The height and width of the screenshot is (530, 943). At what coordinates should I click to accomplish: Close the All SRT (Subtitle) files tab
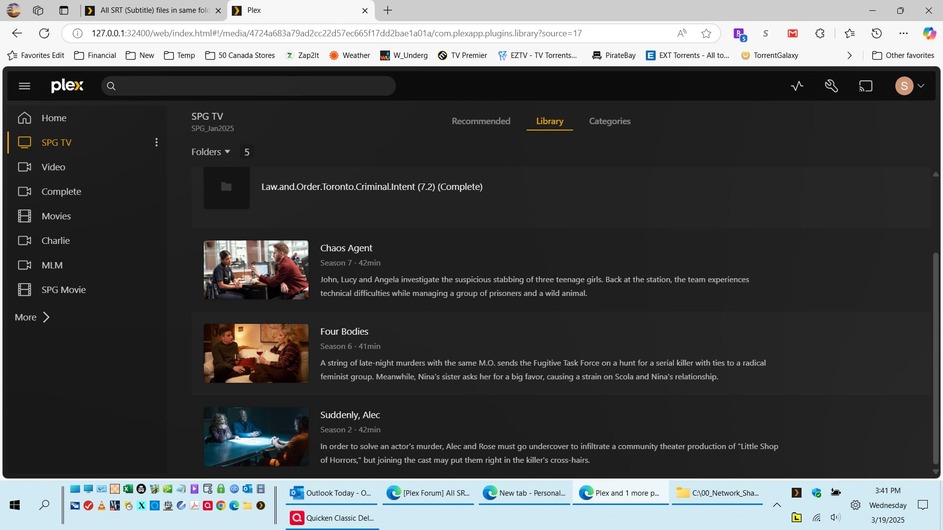[218, 10]
